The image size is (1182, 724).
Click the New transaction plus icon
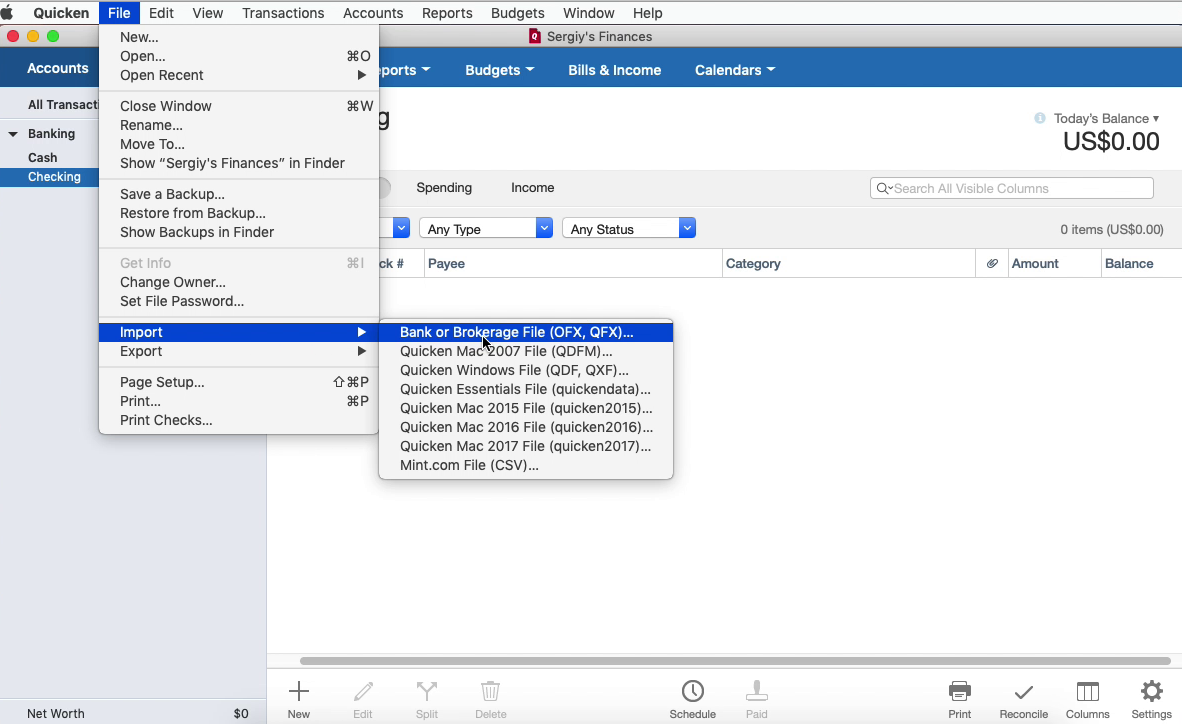point(299,691)
